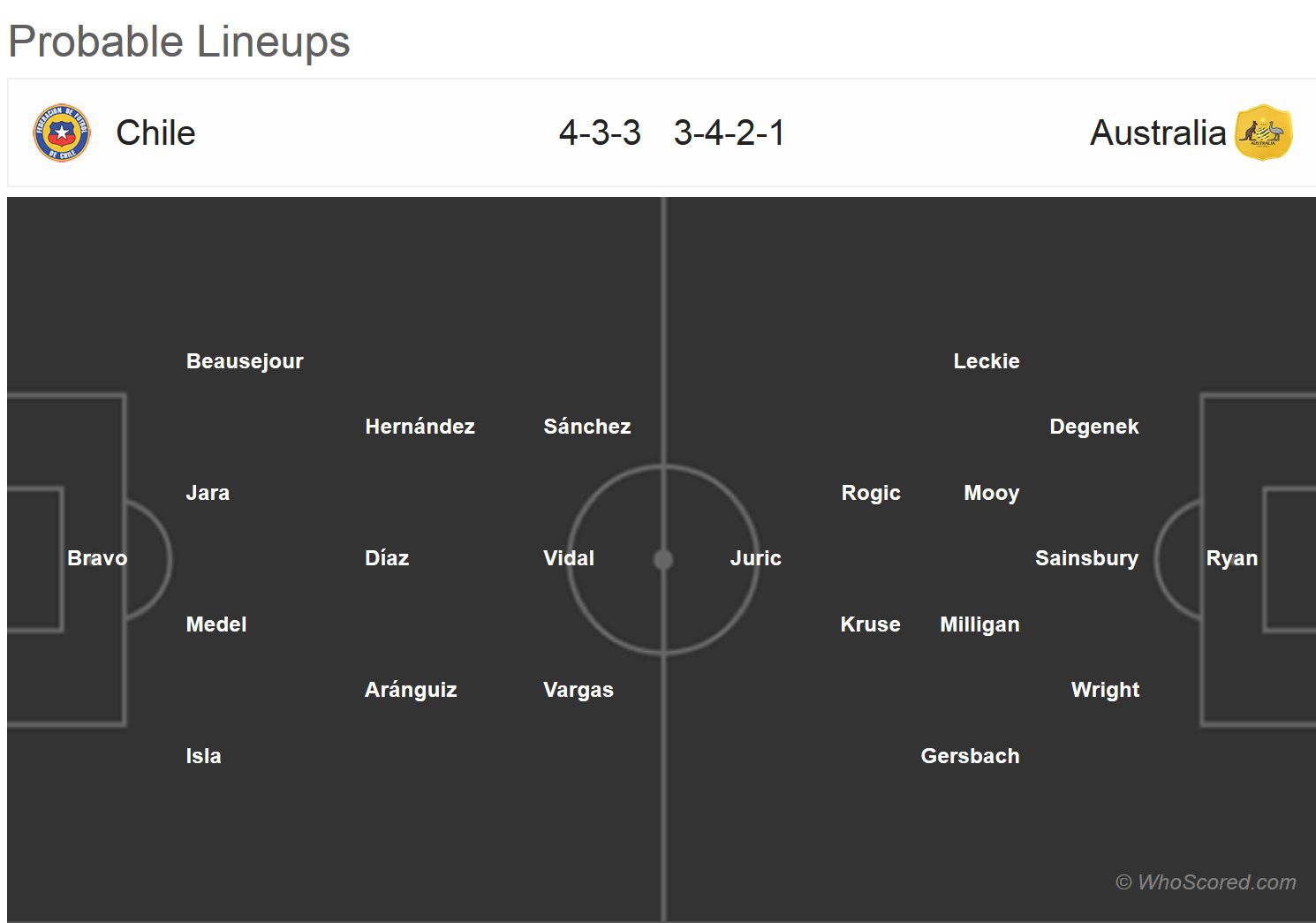Open the Chile team link
Viewport: 1316px width, 923px height.
point(155,133)
